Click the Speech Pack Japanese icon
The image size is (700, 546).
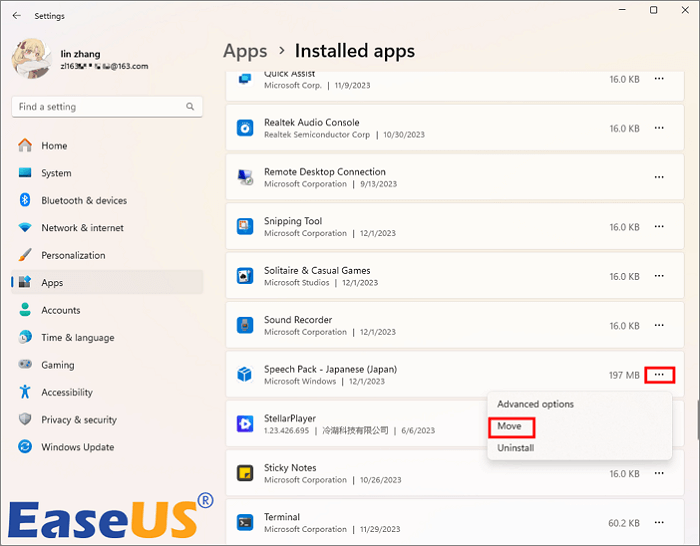(x=245, y=375)
